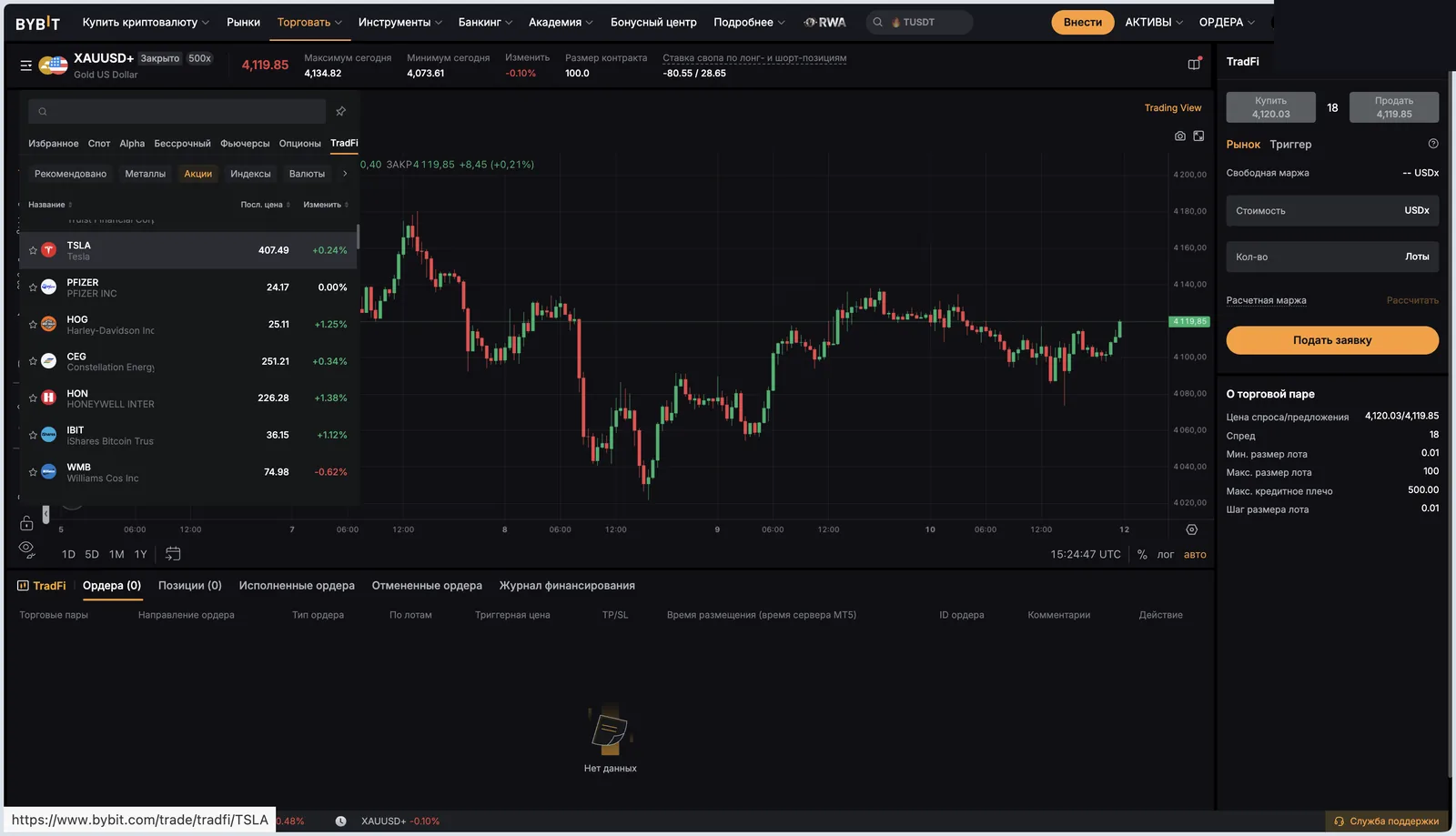Take a chart snapshot with camera icon
Viewport: 1456px width, 836px height.
click(1180, 136)
